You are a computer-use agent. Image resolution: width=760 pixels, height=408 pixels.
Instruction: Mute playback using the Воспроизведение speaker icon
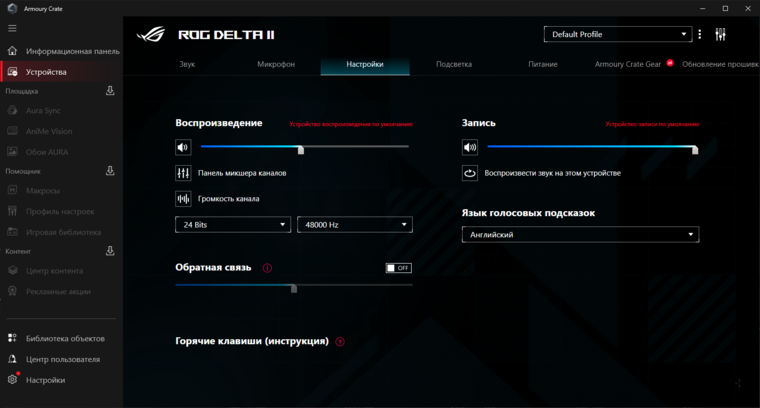coord(183,147)
